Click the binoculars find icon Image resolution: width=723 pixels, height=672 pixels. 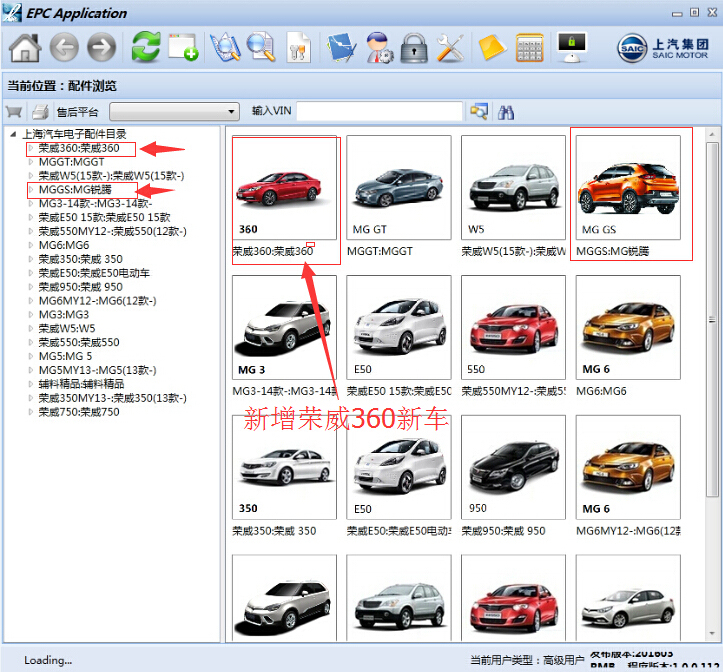tap(506, 112)
